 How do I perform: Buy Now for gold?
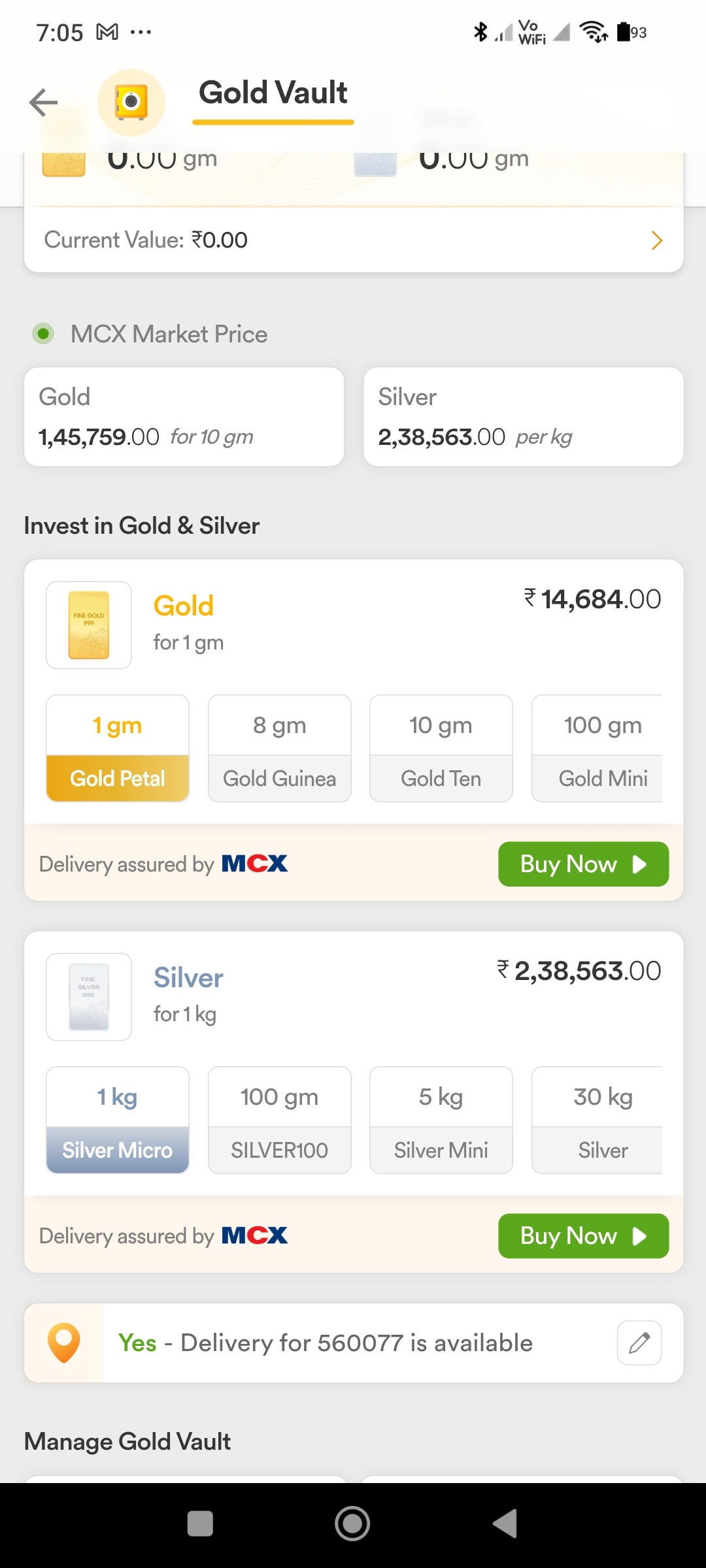pos(584,864)
